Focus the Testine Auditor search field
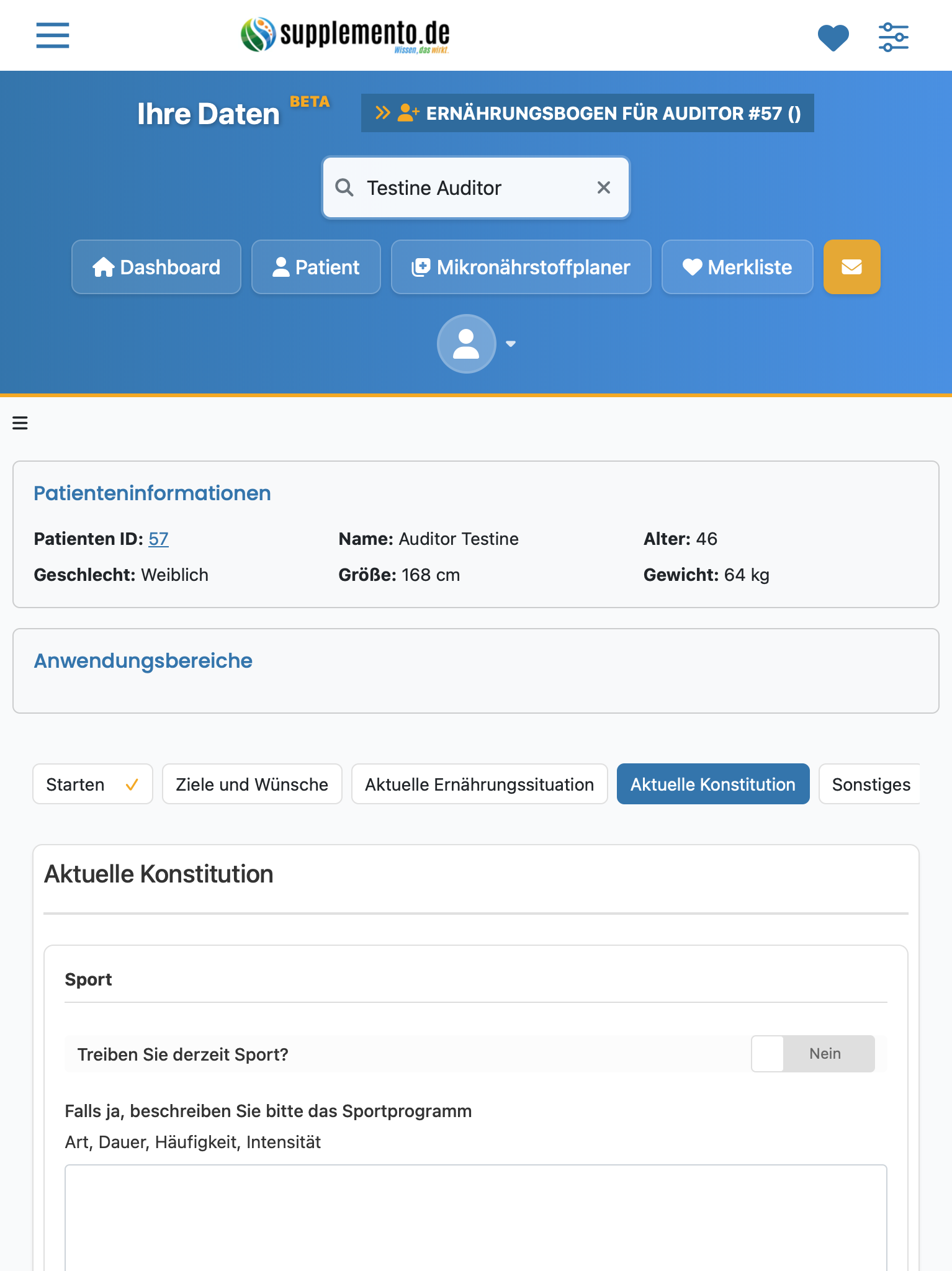Viewport: 952px width, 1271px height. pyautogui.click(x=475, y=187)
